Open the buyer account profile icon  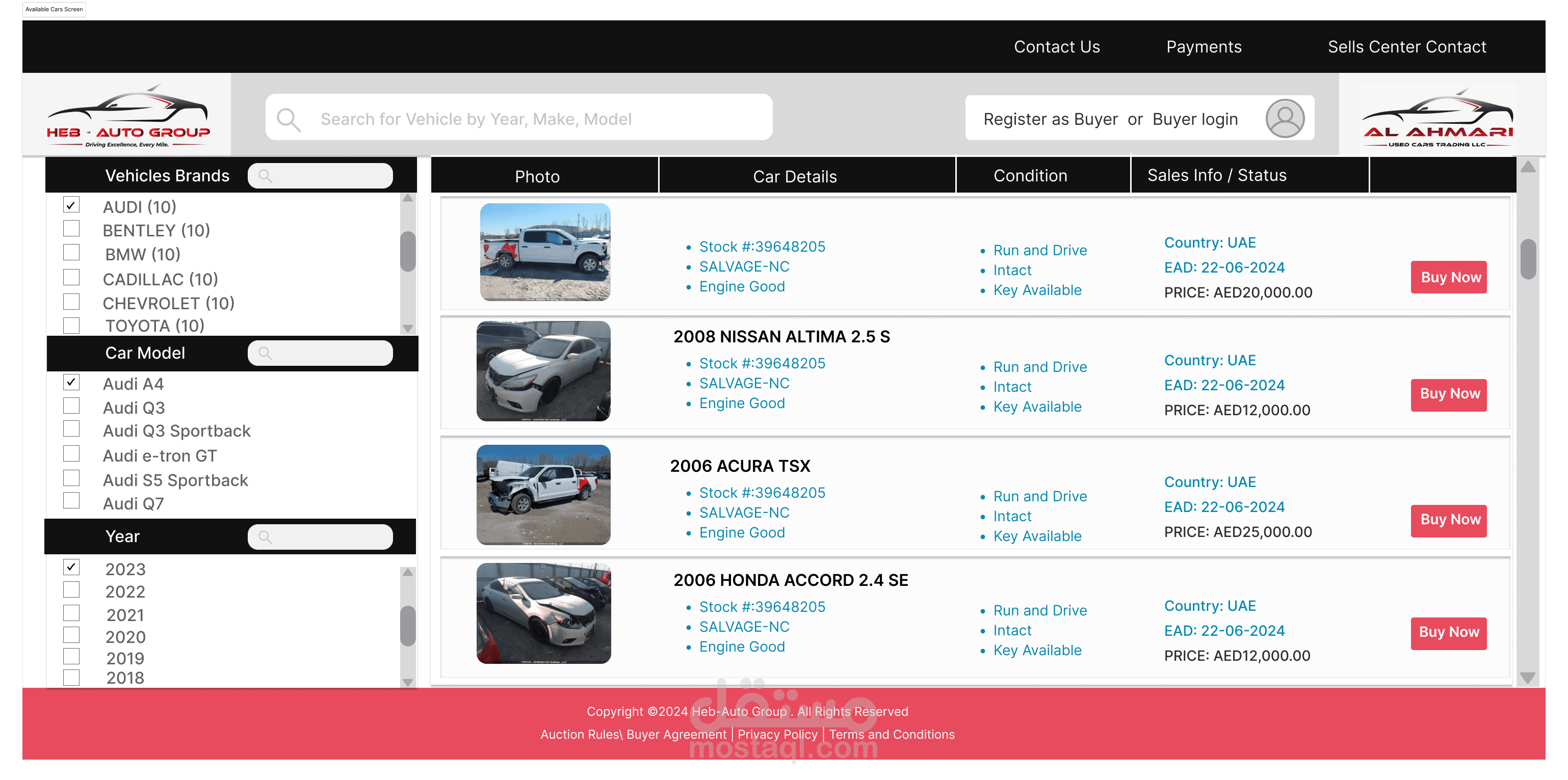tap(1285, 118)
